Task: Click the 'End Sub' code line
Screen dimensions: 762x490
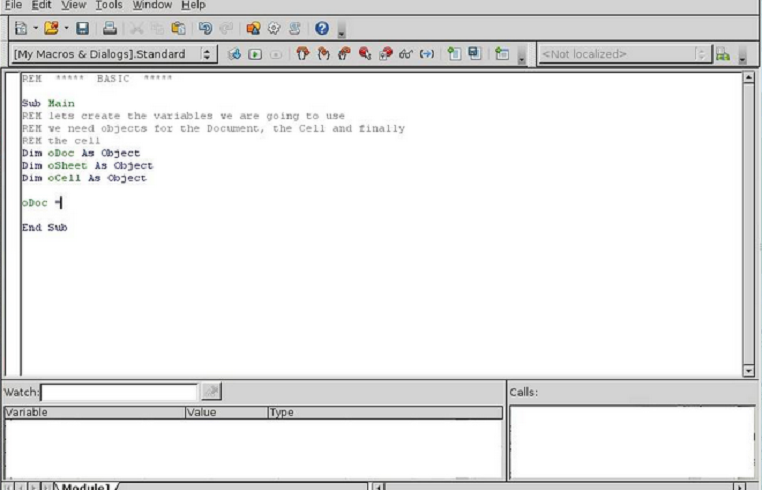Action: point(45,228)
